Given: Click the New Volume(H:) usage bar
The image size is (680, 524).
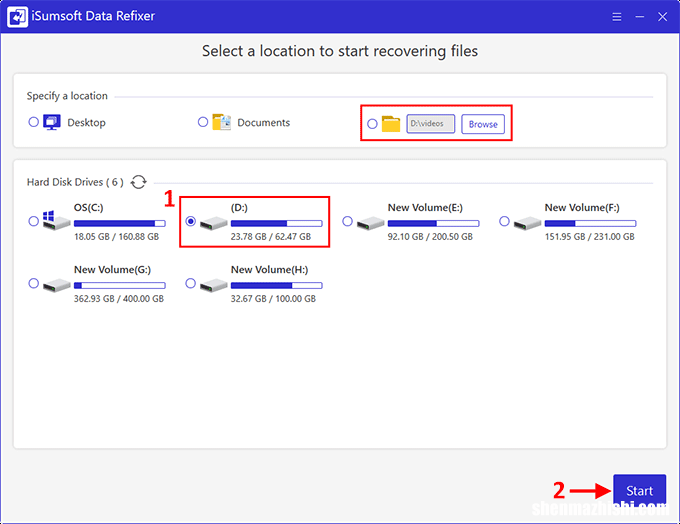Looking at the screenshot, I should point(277,285).
